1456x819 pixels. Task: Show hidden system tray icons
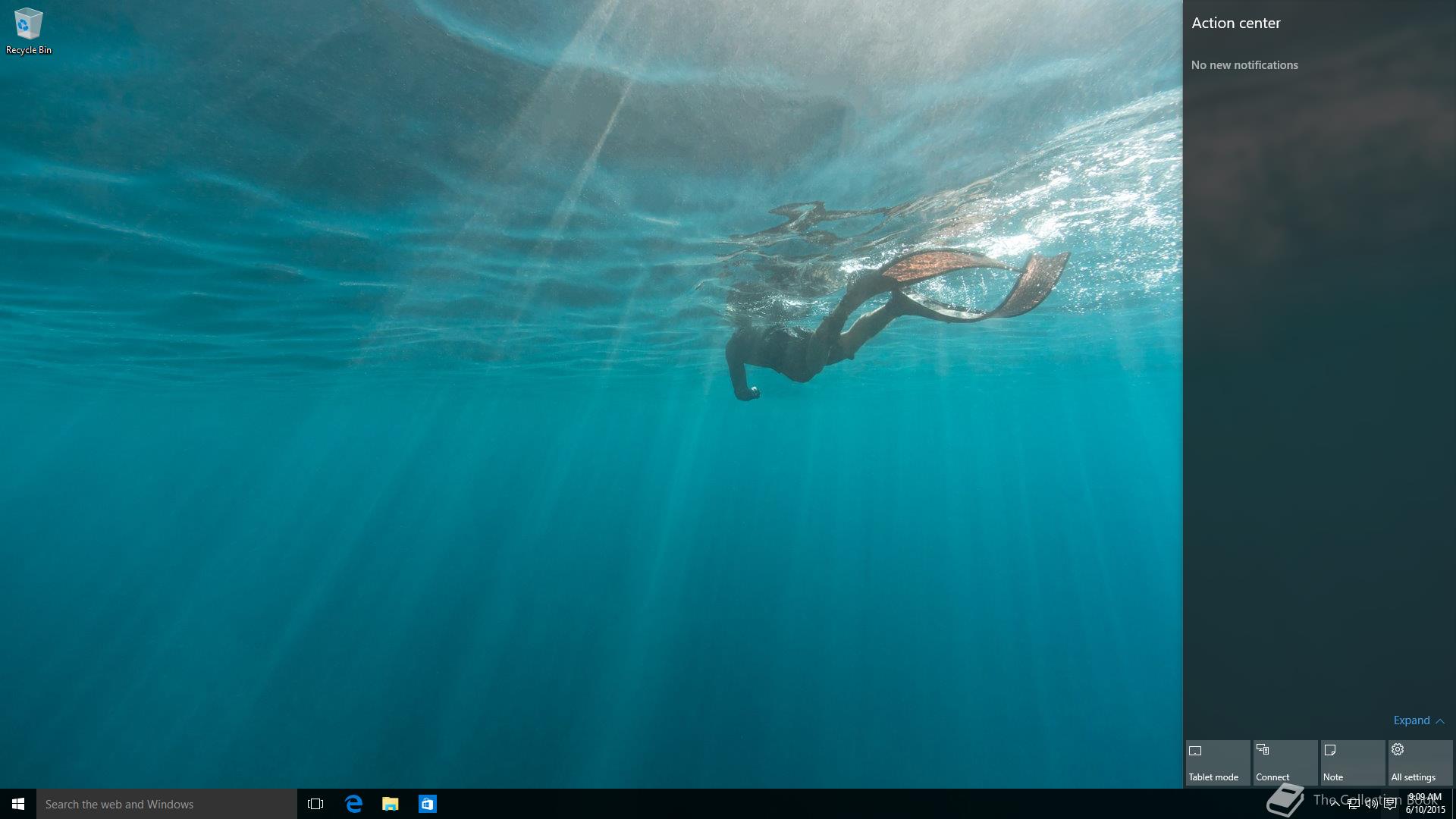[1335, 804]
